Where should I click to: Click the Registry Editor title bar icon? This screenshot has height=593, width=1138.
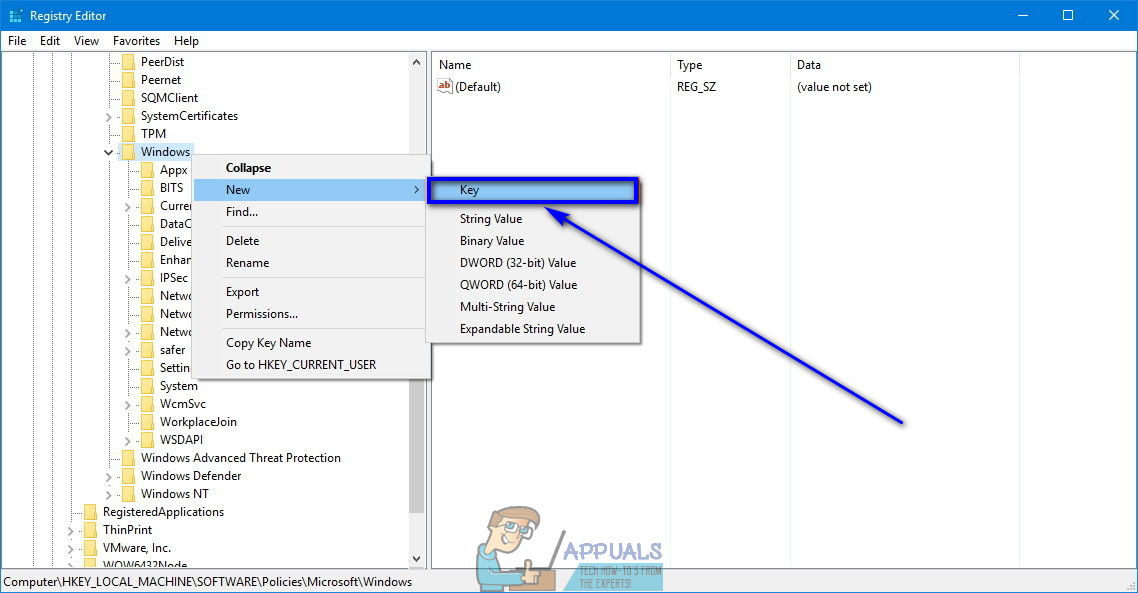(x=15, y=15)
